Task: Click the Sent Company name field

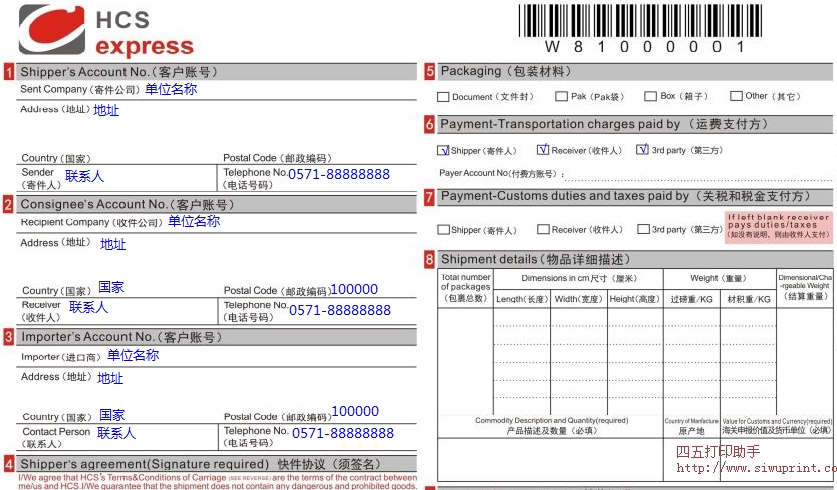Action: [171, 89]
